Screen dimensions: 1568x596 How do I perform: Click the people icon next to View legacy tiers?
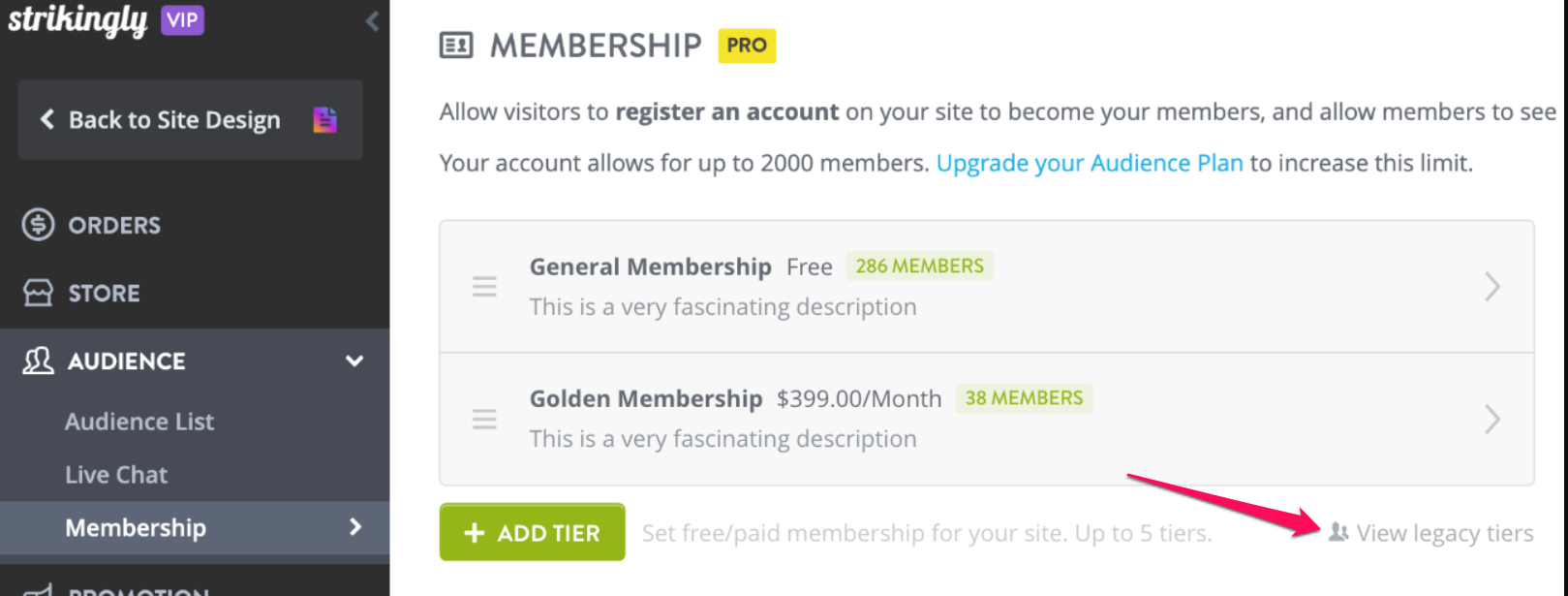1338,532
